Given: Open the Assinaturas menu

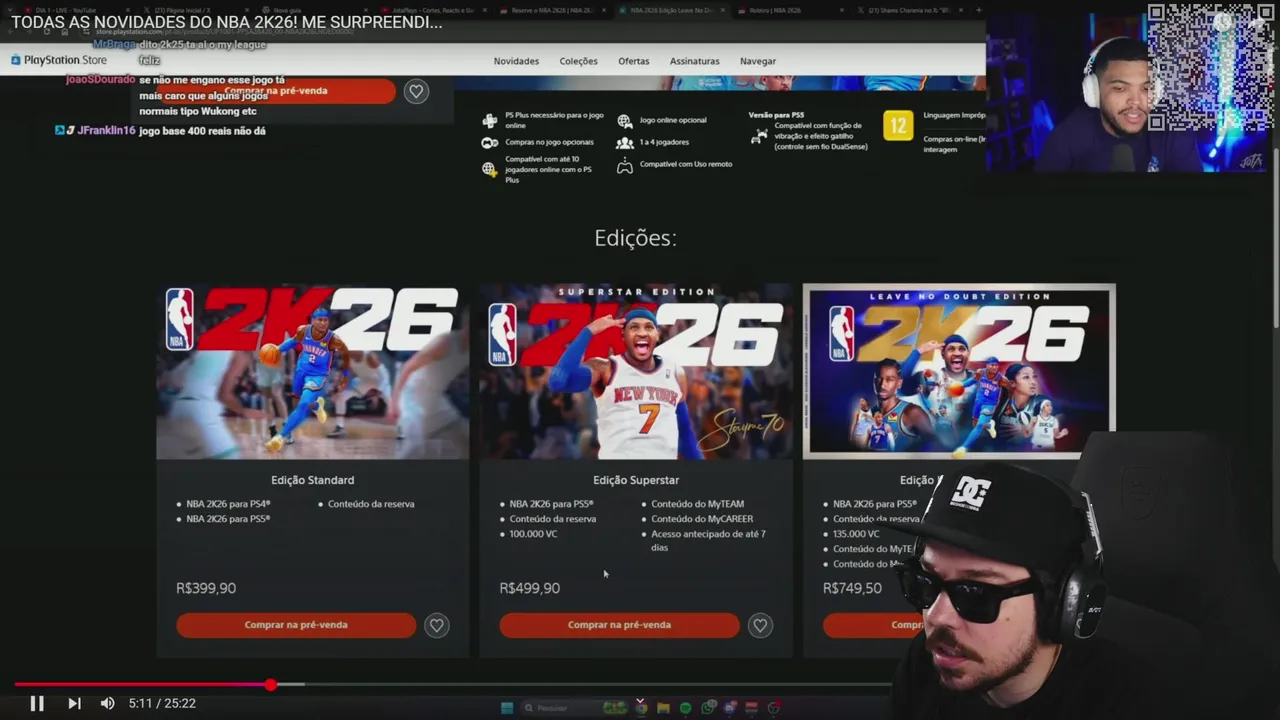Looking at the screenshot, I should (694, 61).
